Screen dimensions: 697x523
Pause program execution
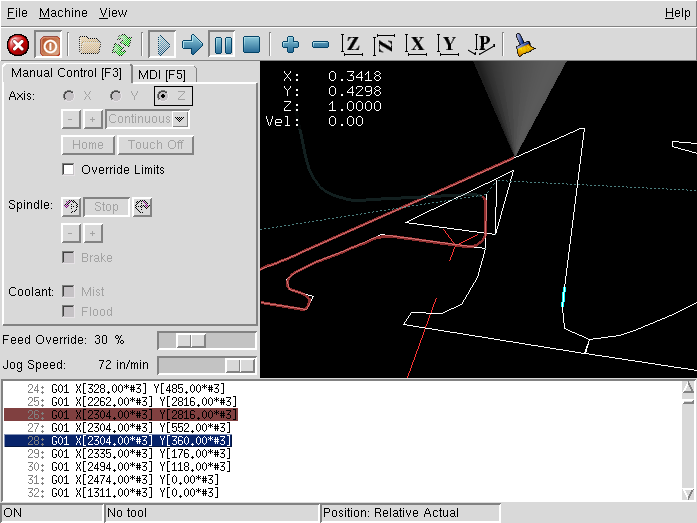click(x=222, y=45)
